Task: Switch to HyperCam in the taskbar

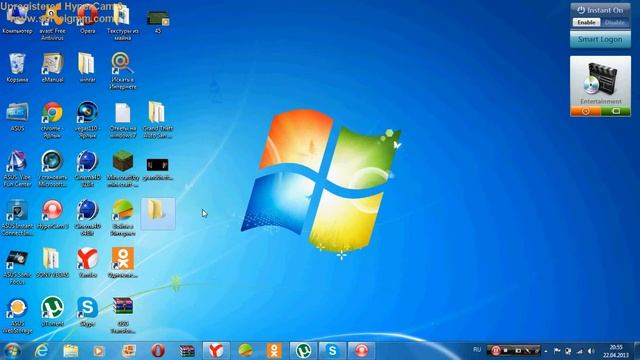Action: [362, 351]
